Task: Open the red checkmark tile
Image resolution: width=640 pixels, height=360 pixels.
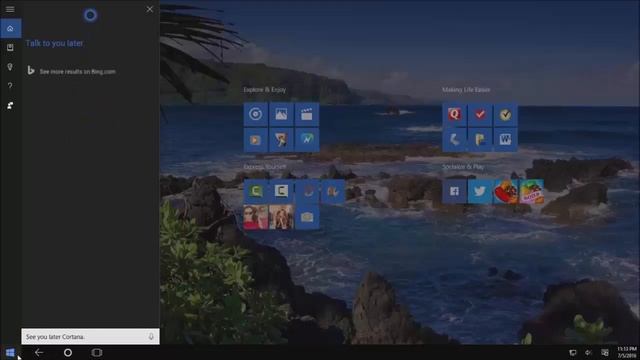Action: tap(480, 114)
